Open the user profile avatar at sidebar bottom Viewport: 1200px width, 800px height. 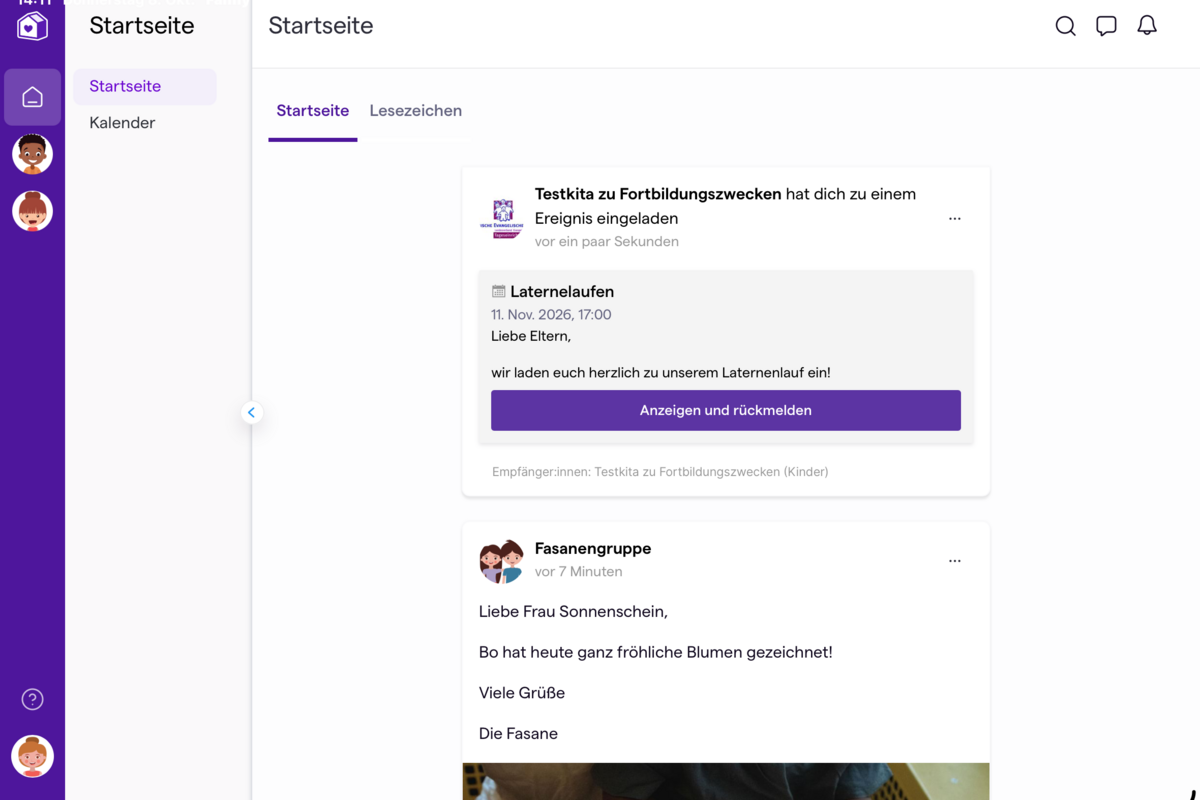32,756
